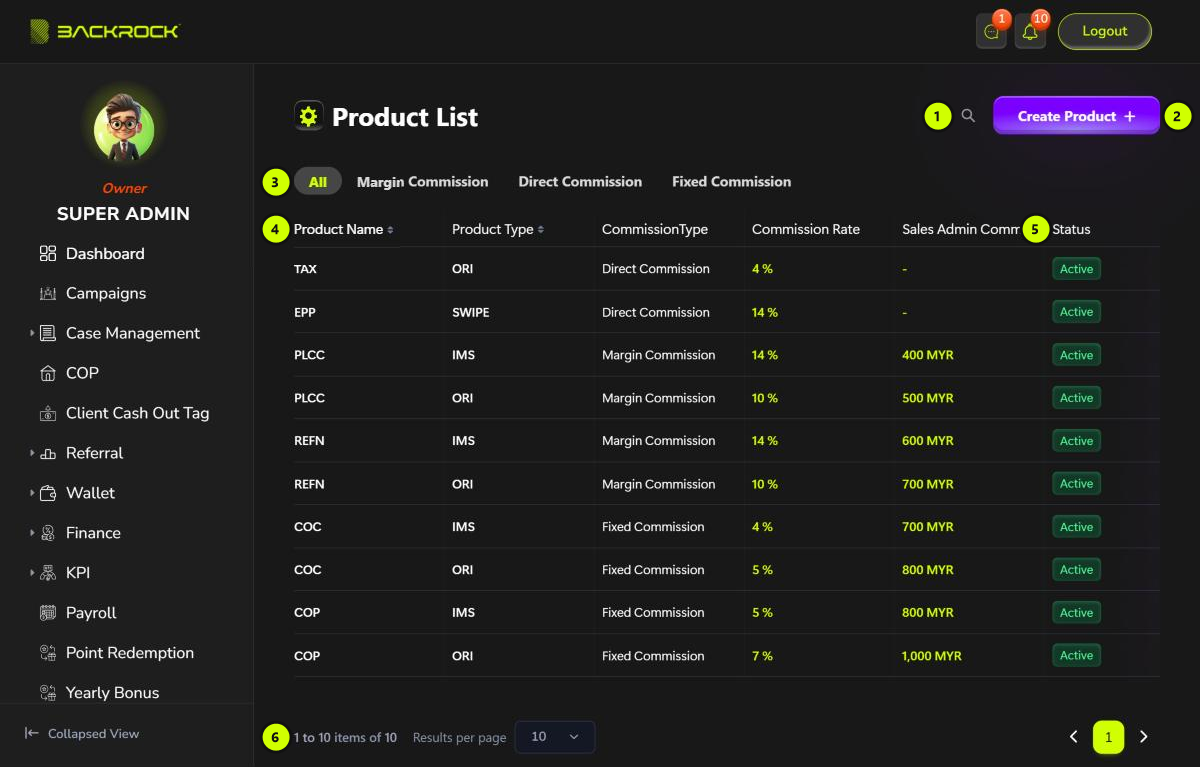Click the Payroll sidebar icon
The height and width of the screenshot is (767, 1200).
click(48, 614)
